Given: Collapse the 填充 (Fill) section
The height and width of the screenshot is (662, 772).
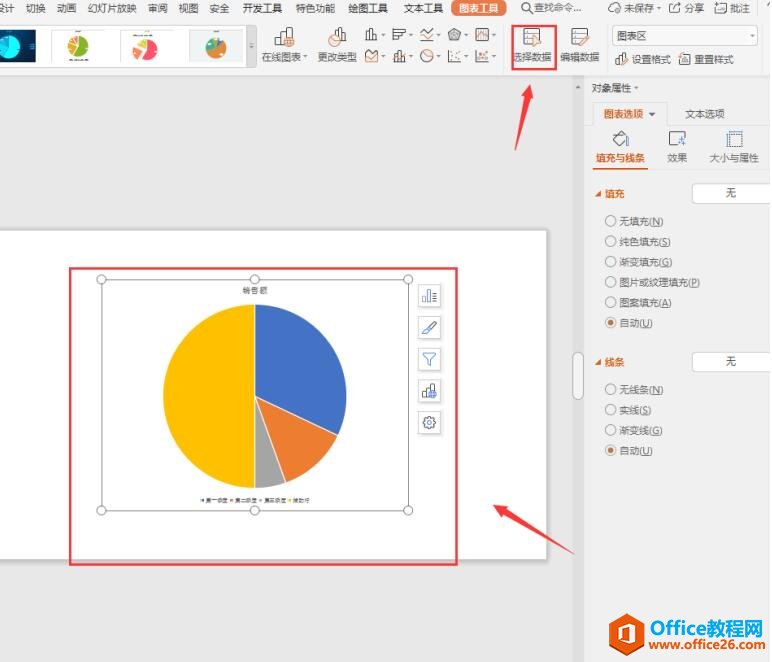Looking at the screenshot, I should click(x=599, y=194).
